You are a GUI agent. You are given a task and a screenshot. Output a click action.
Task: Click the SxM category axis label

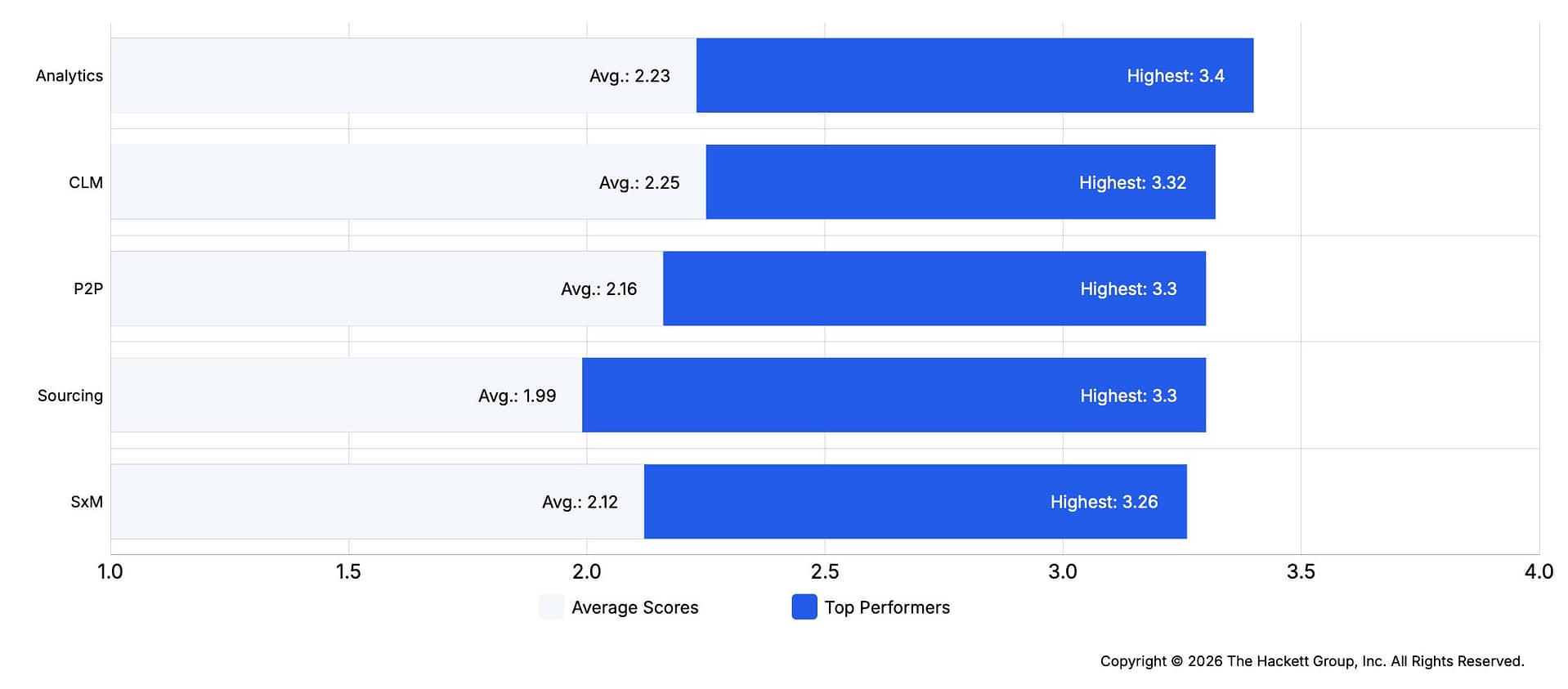coord(87,502)
